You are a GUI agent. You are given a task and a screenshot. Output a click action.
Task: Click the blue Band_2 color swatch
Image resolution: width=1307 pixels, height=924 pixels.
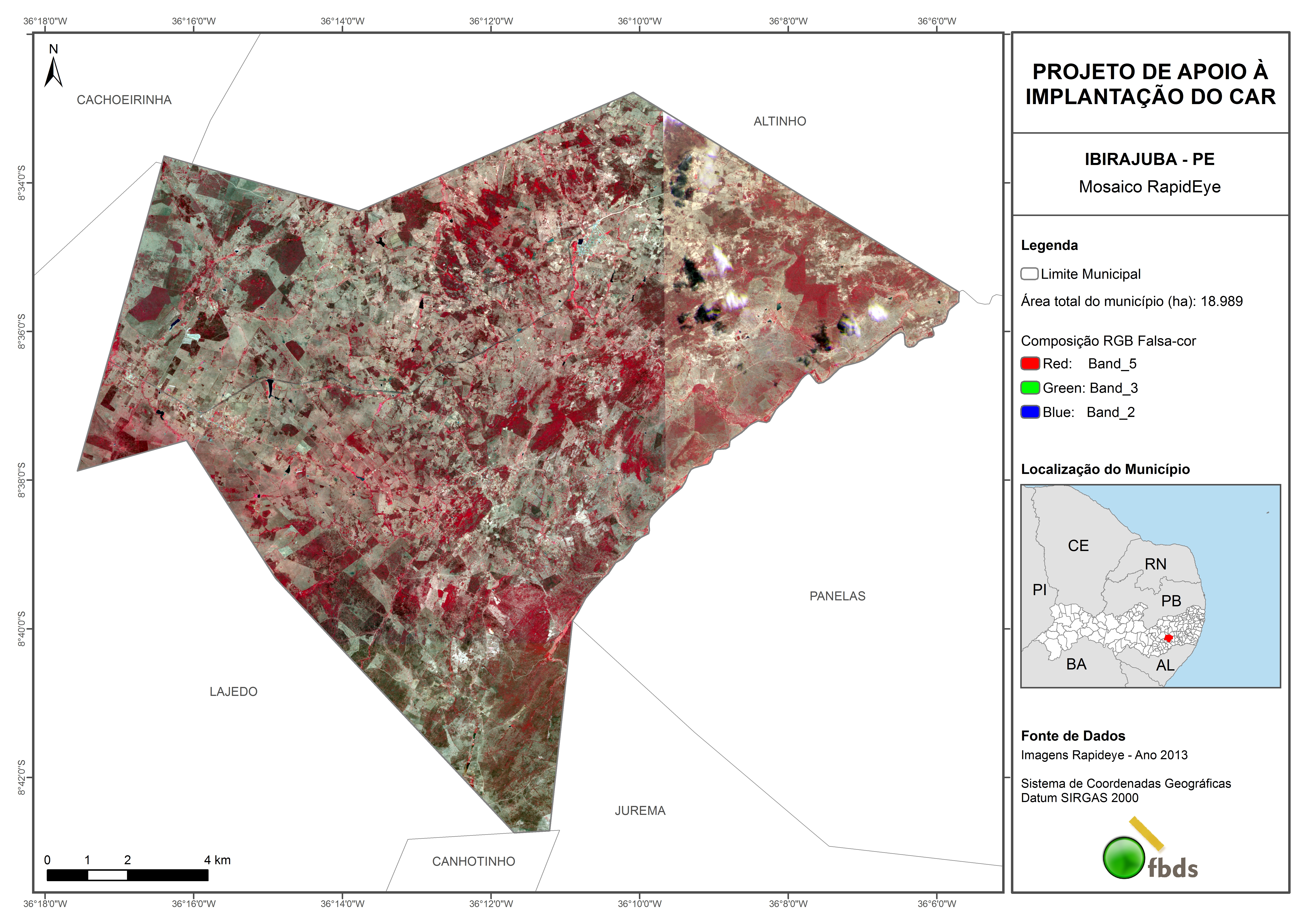pyautogui.click(x=1030, y=412)
